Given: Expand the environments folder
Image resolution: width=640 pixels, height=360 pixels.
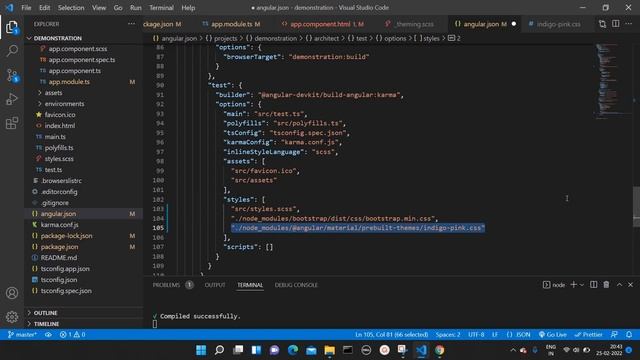Looking at the screenshot, I should pyautogui.click(x=64, y=104).
